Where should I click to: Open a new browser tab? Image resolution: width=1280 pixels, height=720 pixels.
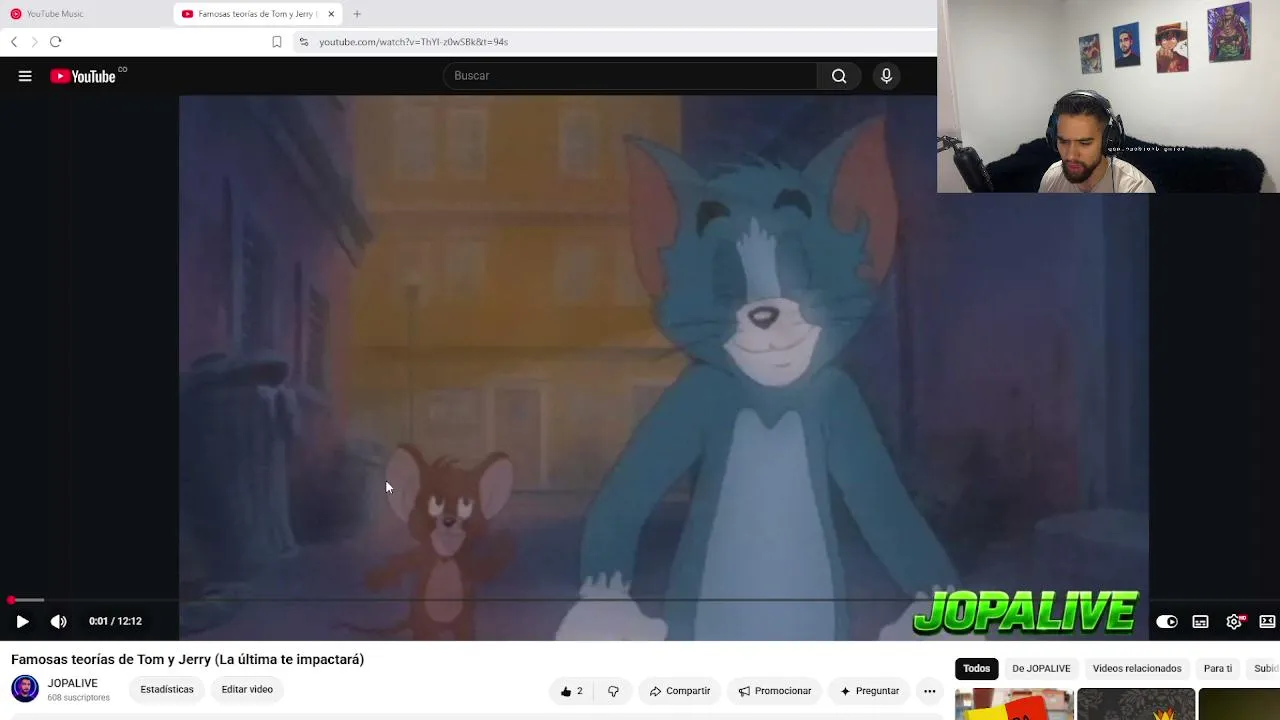coord(357,14)
